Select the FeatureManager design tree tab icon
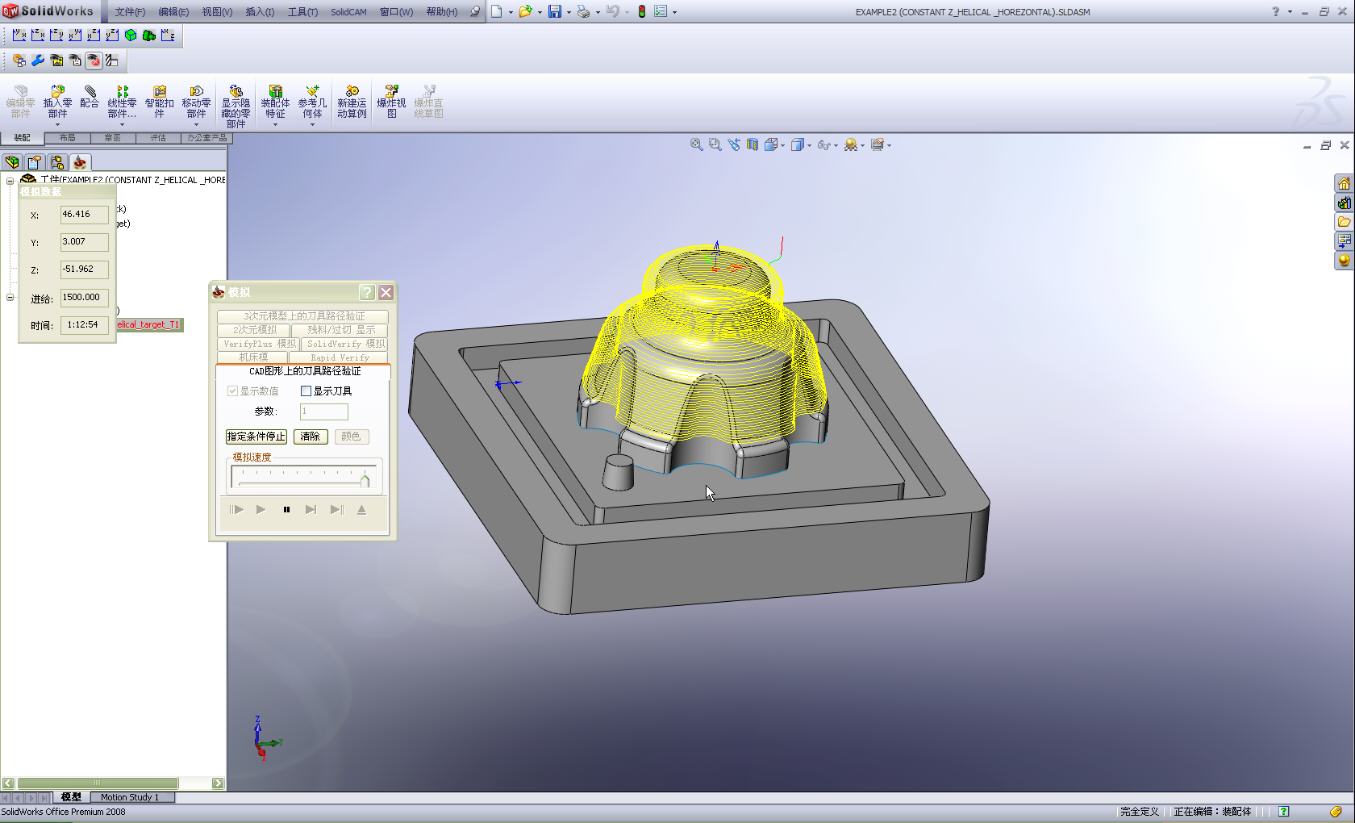Viewport: 1355px width, 823px height. point(12,162)
